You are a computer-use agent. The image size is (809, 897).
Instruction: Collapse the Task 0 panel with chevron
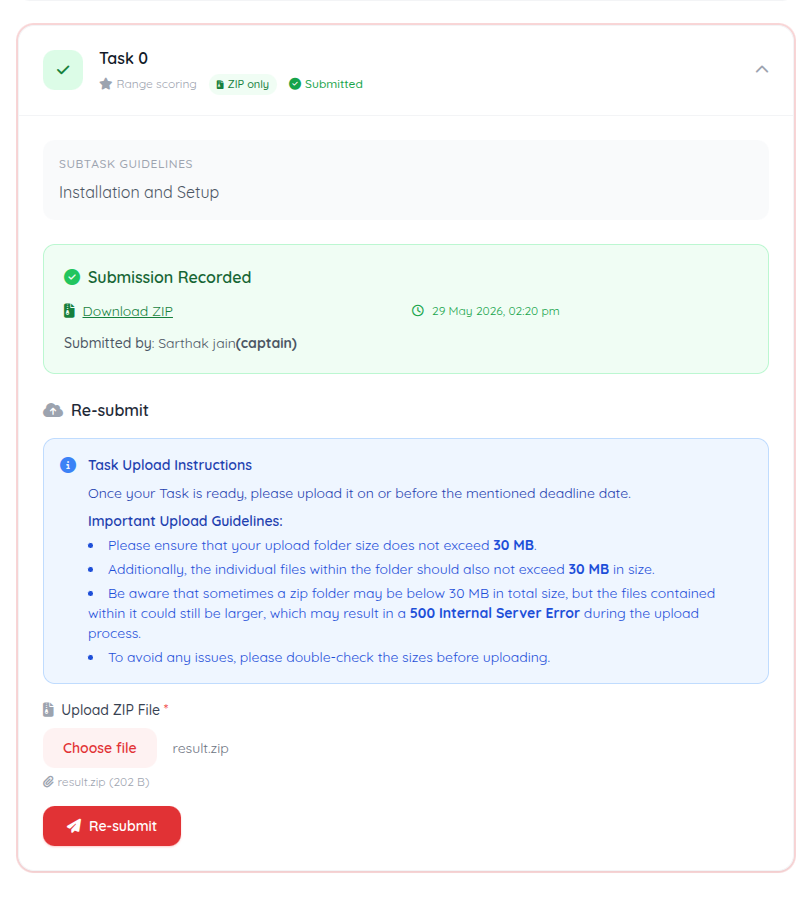click(x=762, y=70)
